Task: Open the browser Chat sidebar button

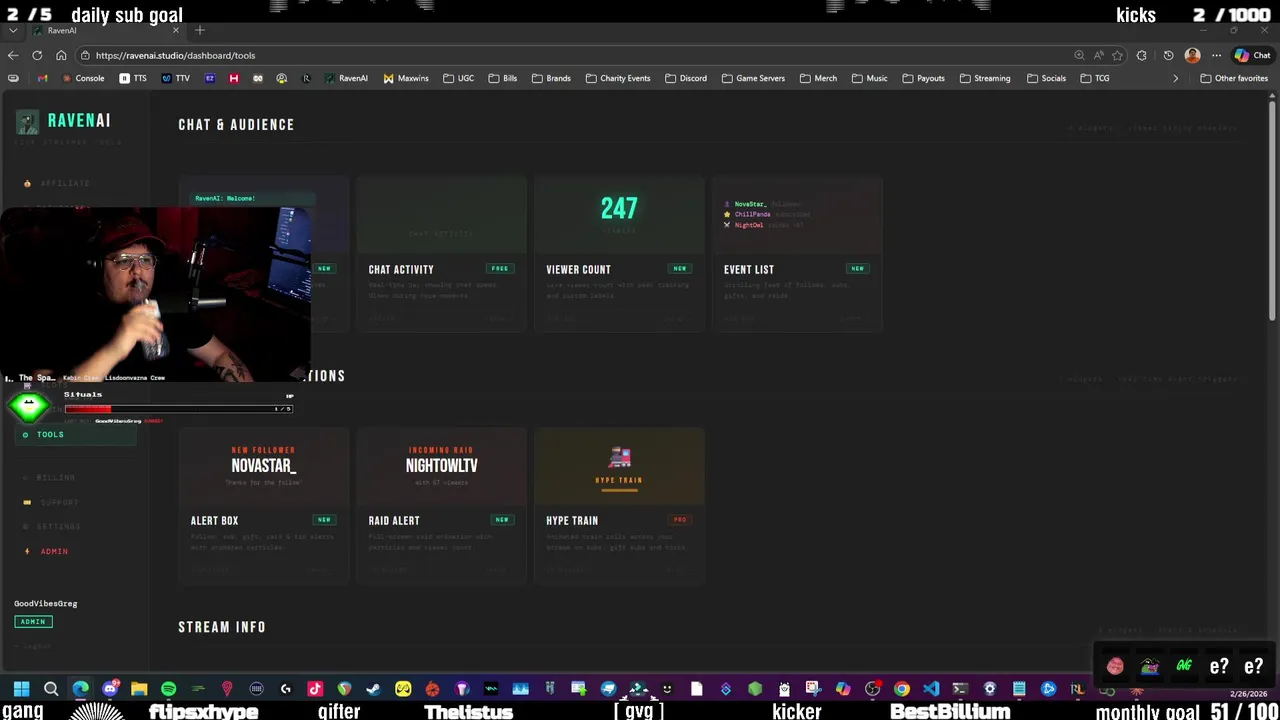Action: [x=1252, y=55]
